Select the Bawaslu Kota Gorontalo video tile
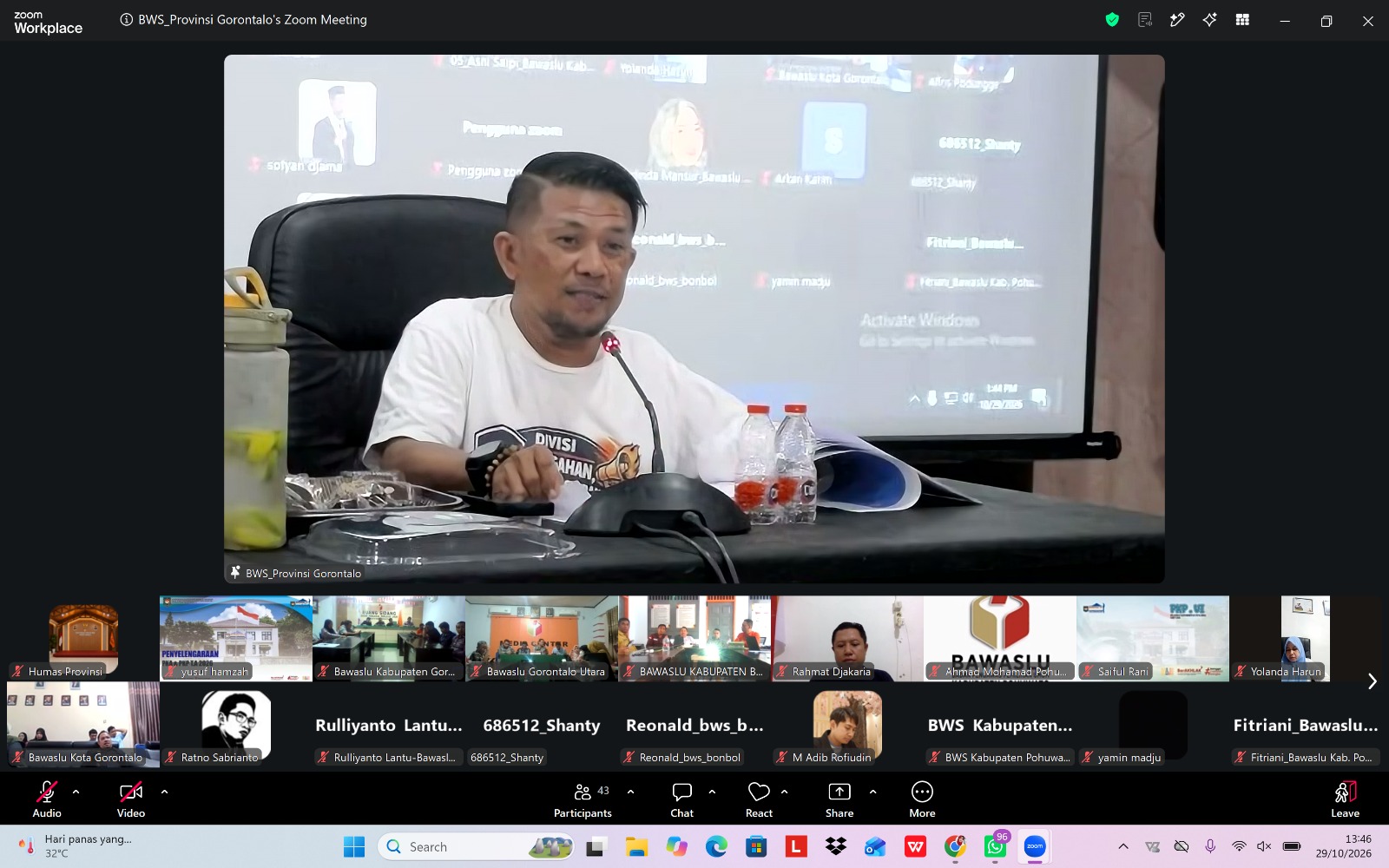1389x868 pixels. [83, 725]
